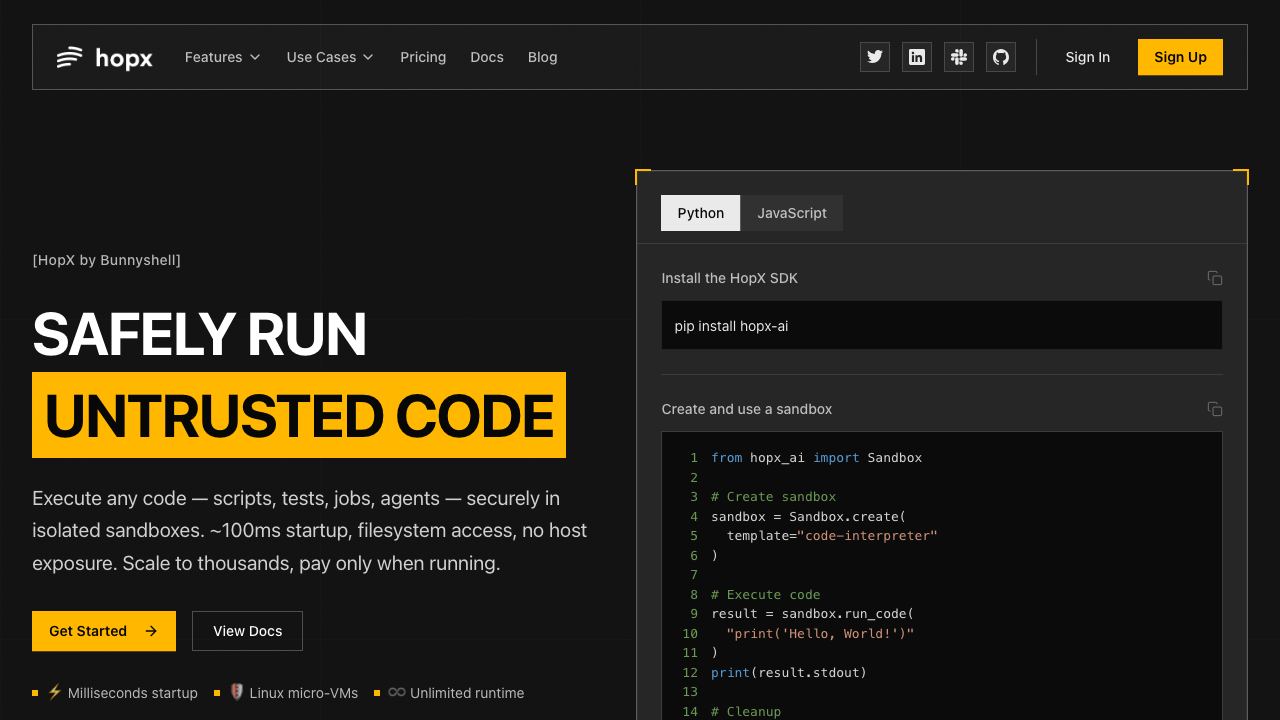Click 'Create and use a sandbox' label
This screenshot has height=720, width=1280.
[x=747, y=409]
